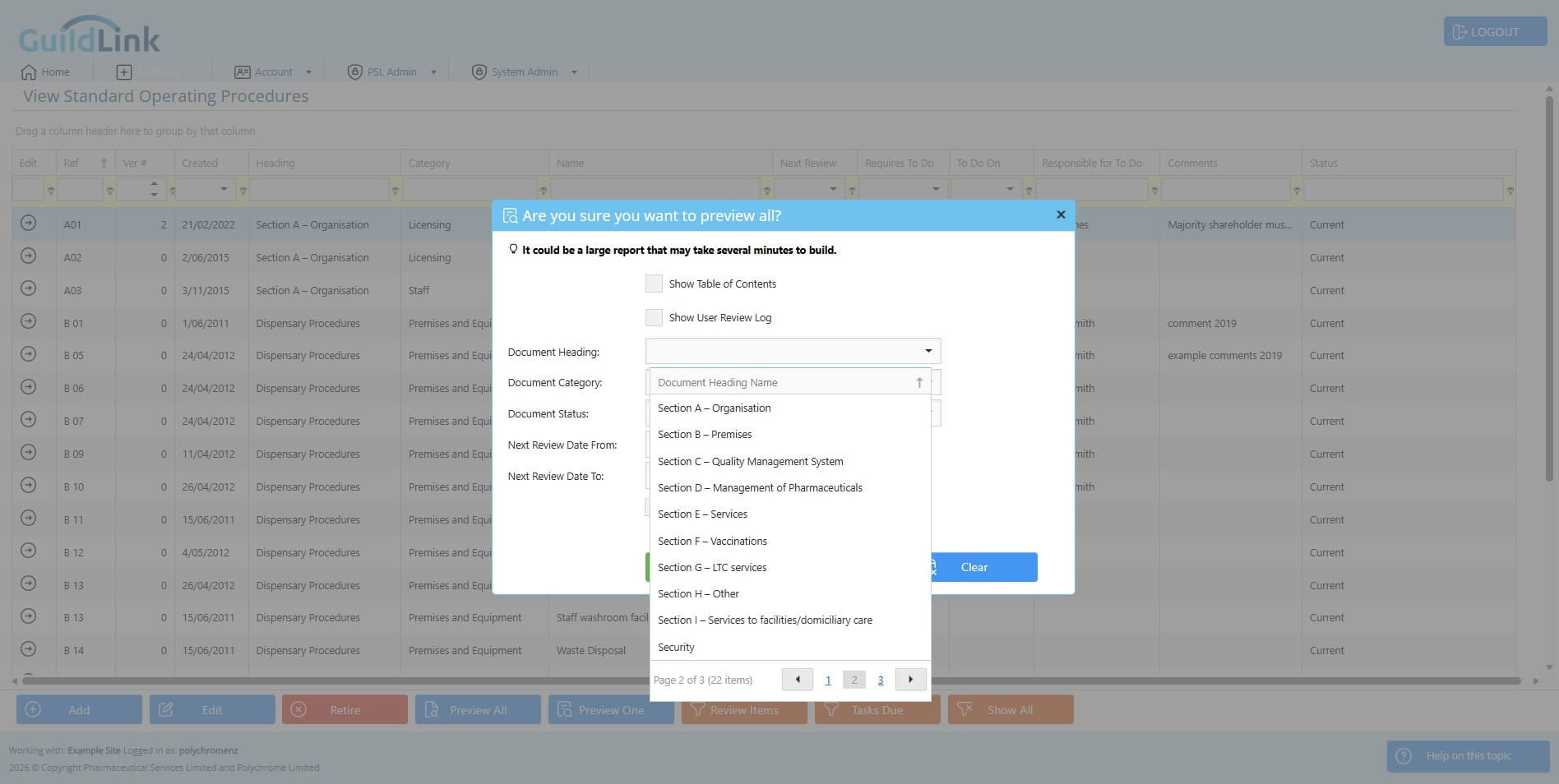
Task: Open the System Admin menu
Action: pos(525,72)
